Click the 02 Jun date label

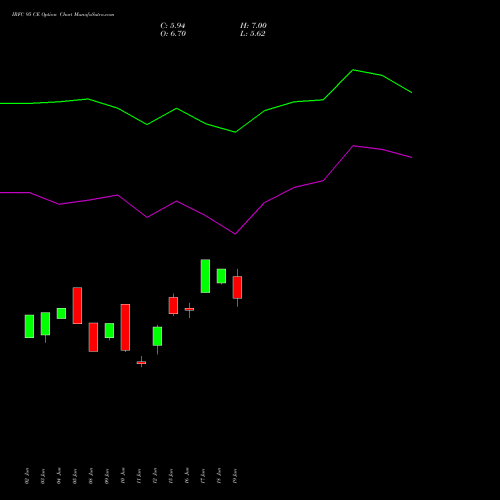[27, 476]
